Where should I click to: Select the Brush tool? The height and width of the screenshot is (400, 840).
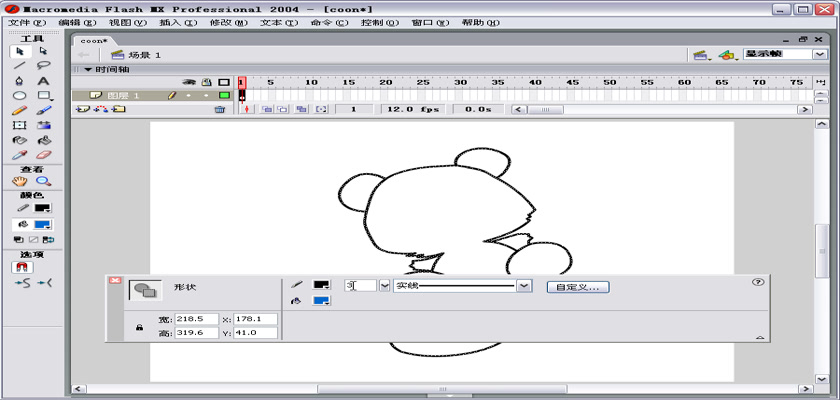(43, 110)
